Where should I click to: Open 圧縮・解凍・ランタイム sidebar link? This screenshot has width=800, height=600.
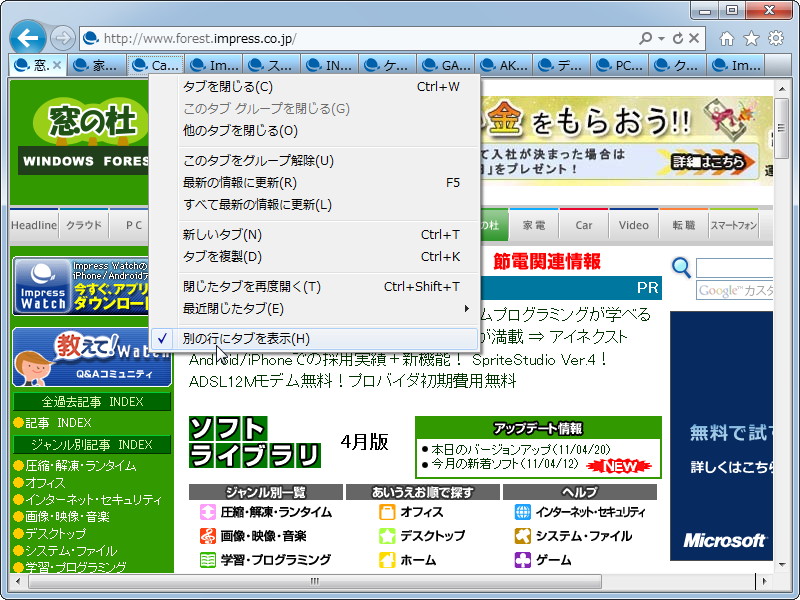point(81,466)
